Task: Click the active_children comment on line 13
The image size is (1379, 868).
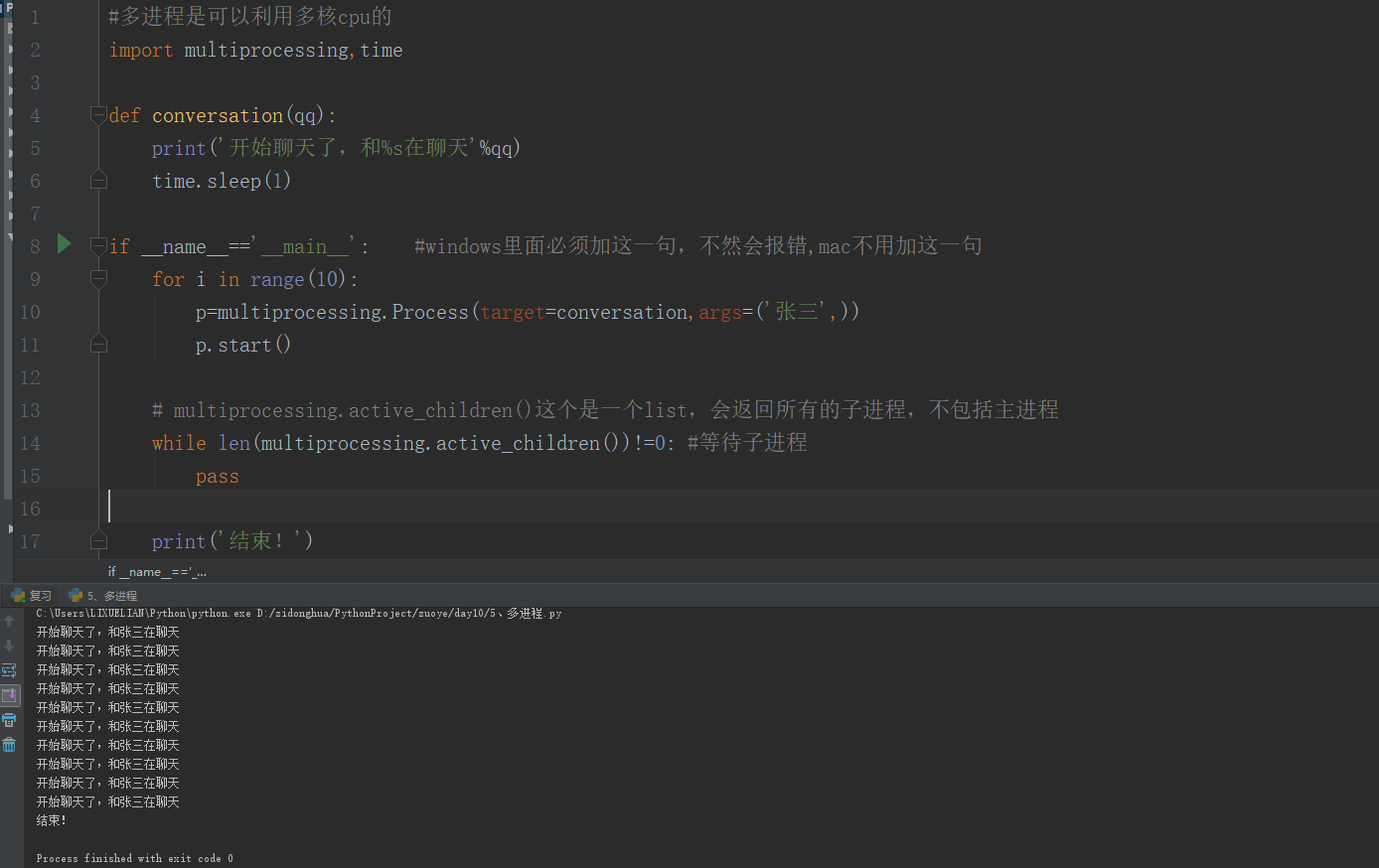Action: pos(605,409)
